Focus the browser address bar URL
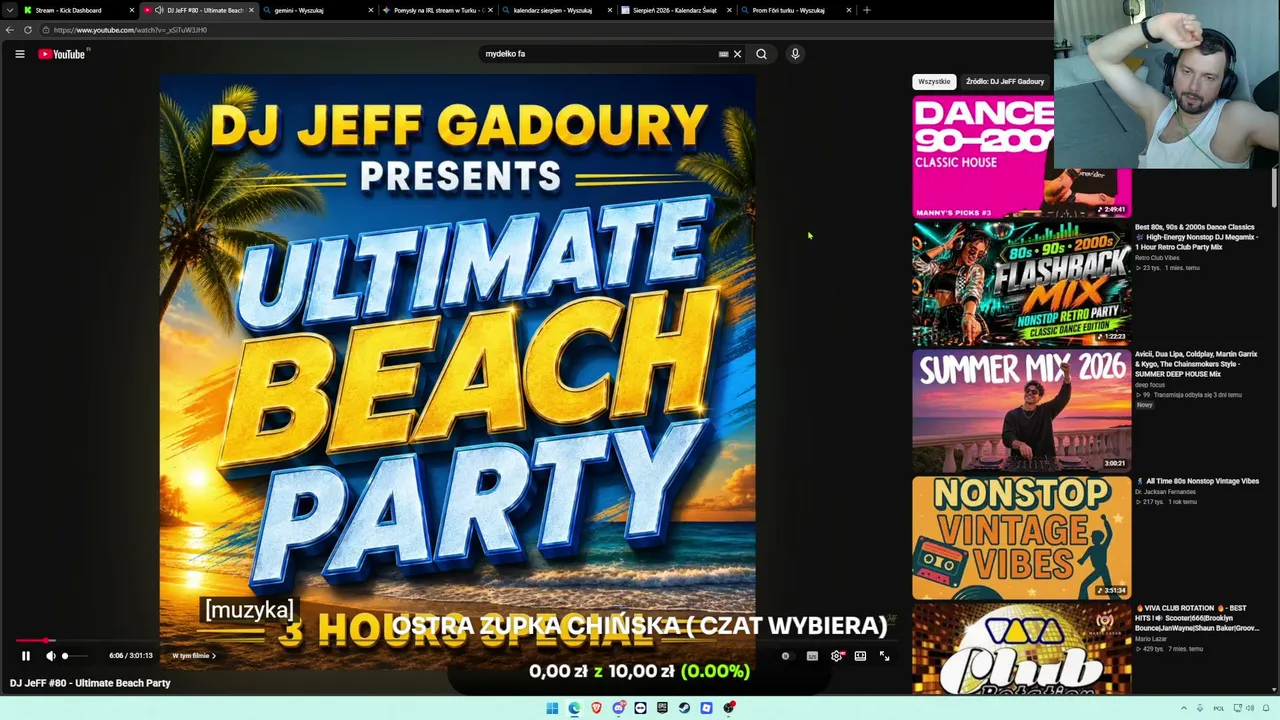This screenshot has width=1280, height=720. coord(130,30)
